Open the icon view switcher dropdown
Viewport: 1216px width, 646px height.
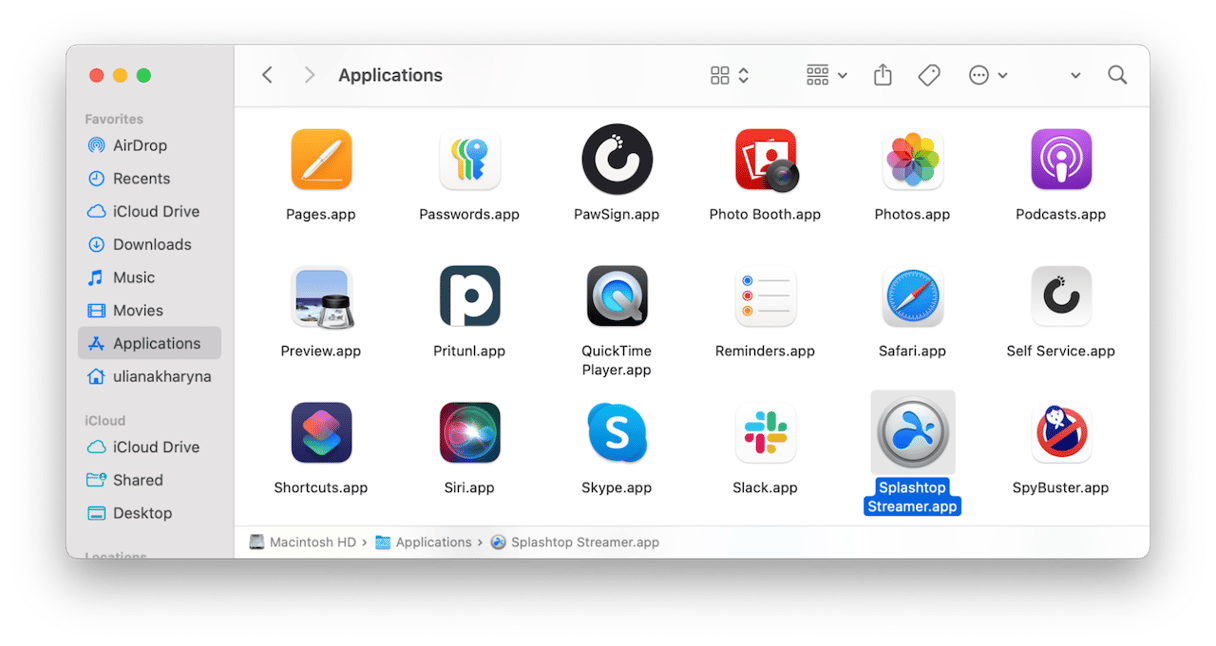click(729, 76)
